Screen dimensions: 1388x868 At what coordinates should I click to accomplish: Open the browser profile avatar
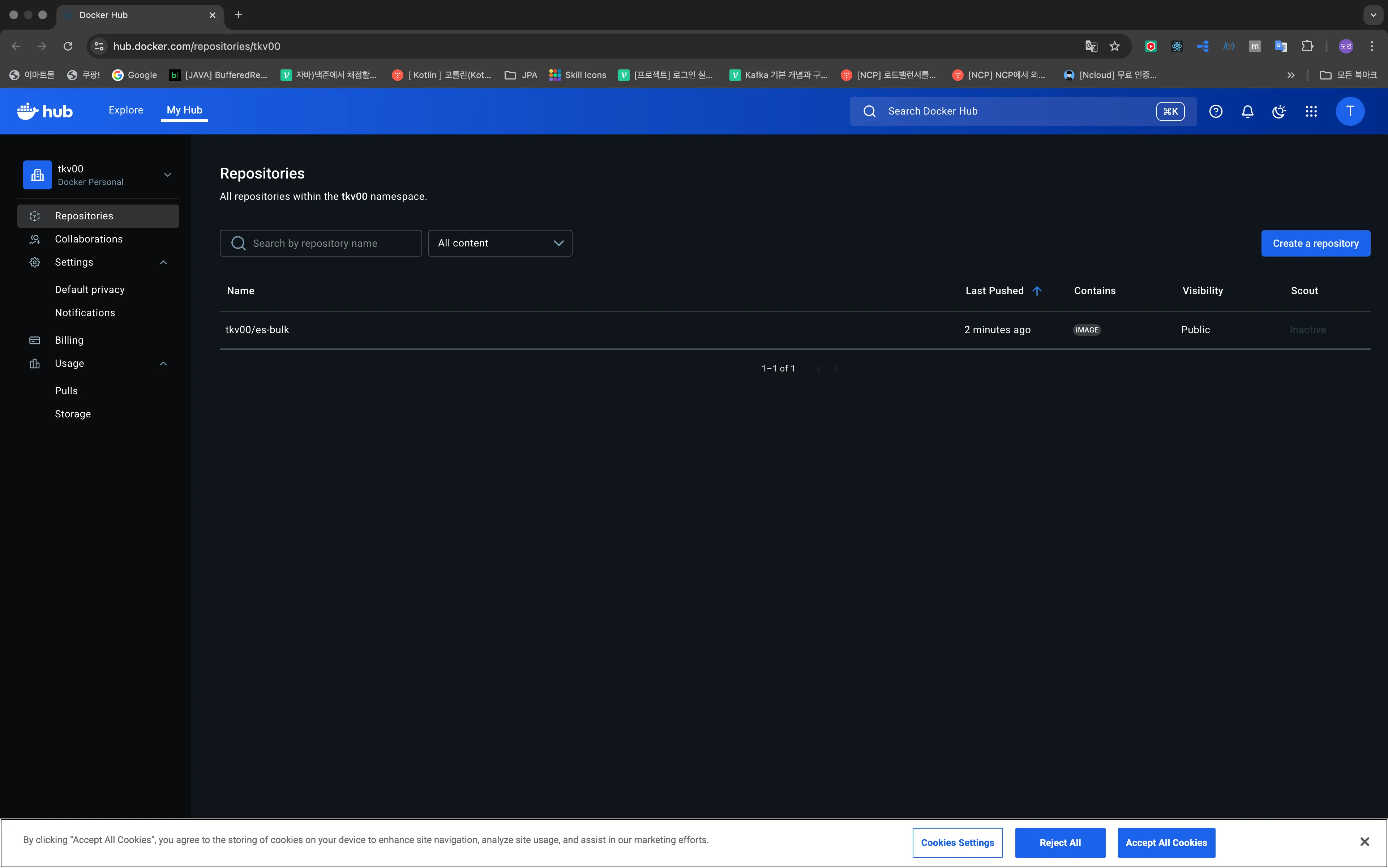click(x=1345, y=46)
